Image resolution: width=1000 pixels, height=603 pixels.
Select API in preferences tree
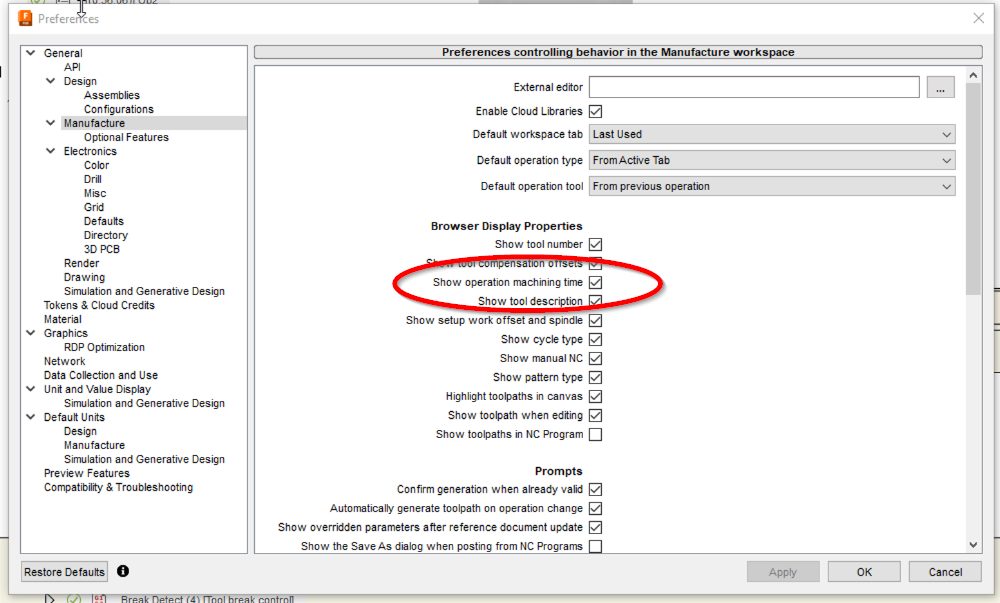coord(72,67)
